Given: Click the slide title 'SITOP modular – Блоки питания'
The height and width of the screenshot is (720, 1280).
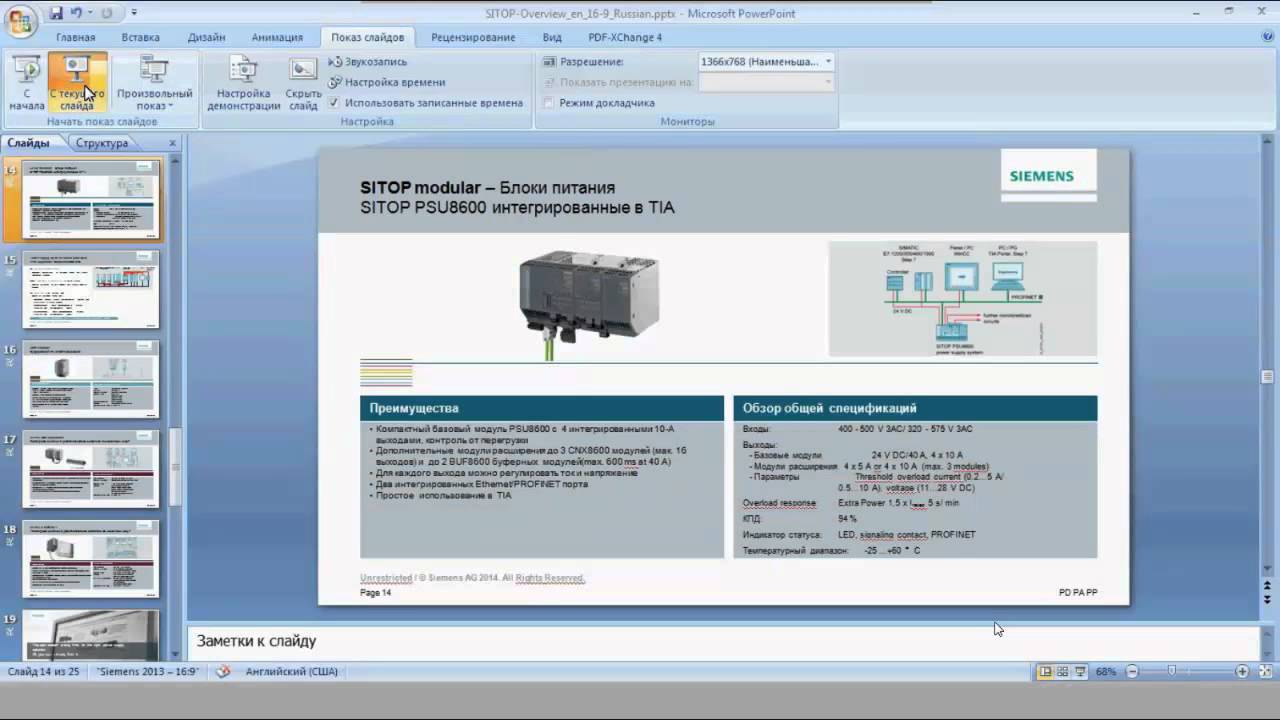Looking at the screenshot, I should point(487,187).
